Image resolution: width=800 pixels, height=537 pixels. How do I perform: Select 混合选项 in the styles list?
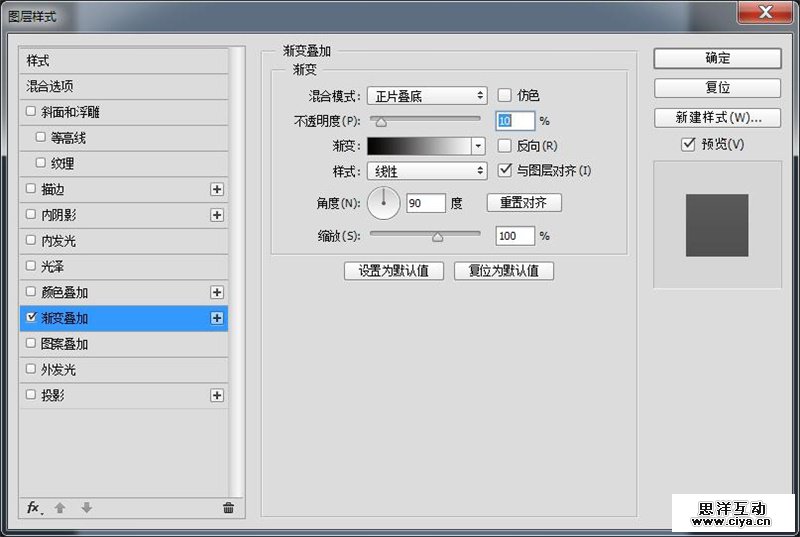tap(50, 87)
